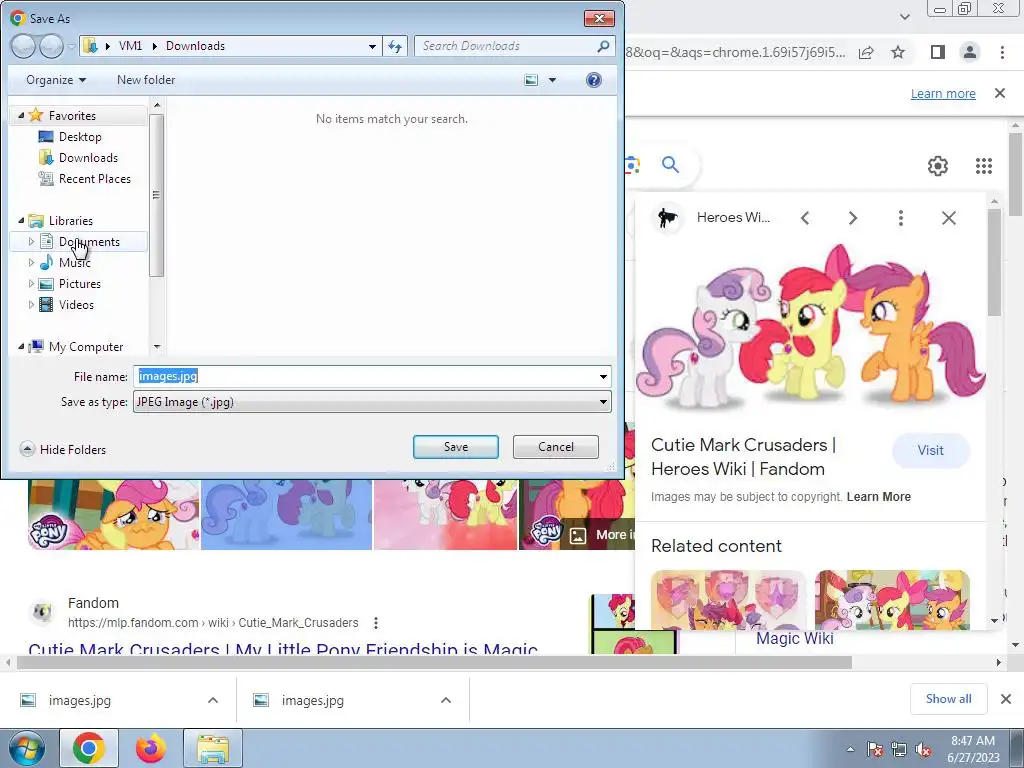Click the change view icon in dialog toolbar
The height and width of the screenshot is (768, 1024).
click(532, 80)
